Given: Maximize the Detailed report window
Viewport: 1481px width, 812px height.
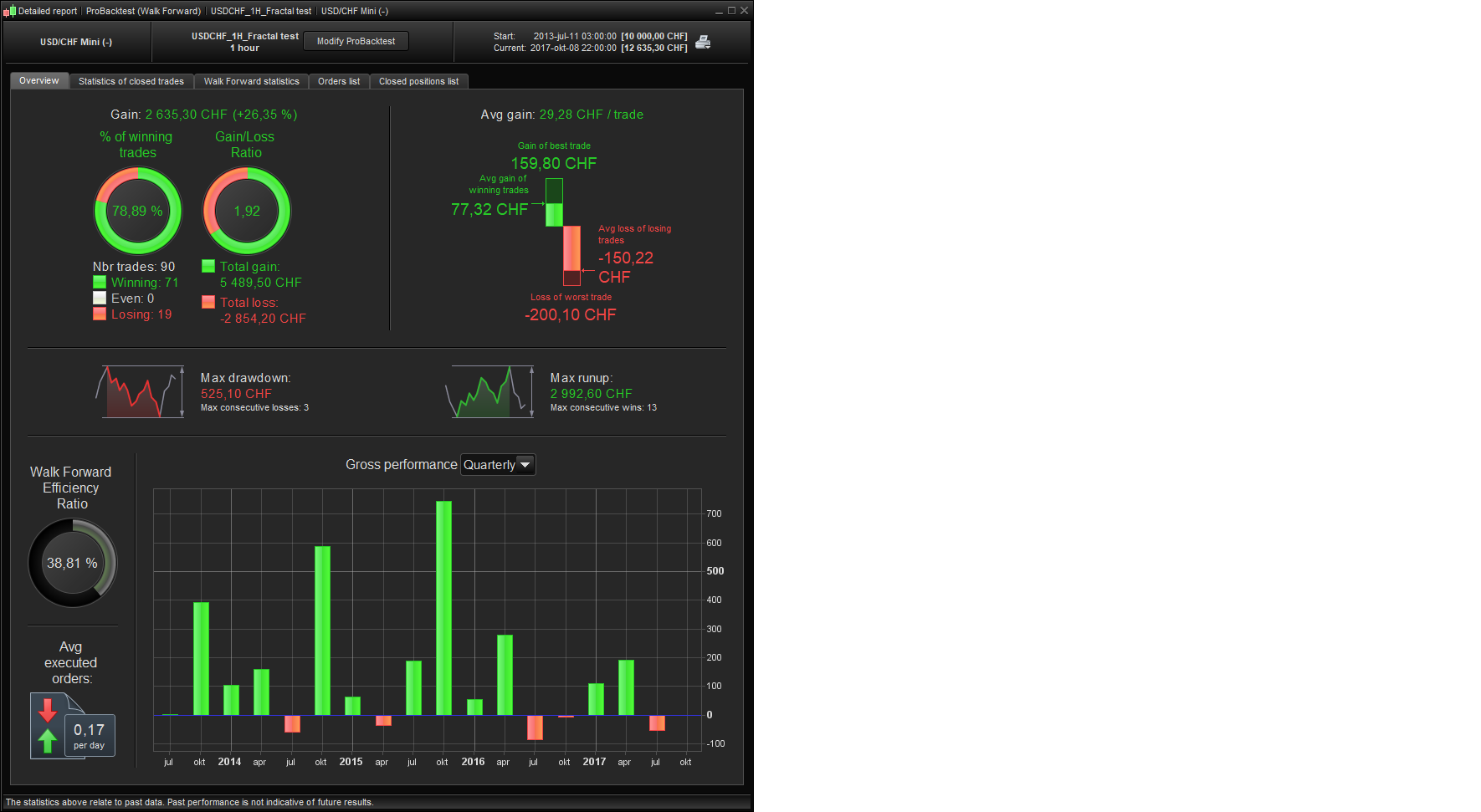Looking at the screenshot, I should [x=731, y=11].
